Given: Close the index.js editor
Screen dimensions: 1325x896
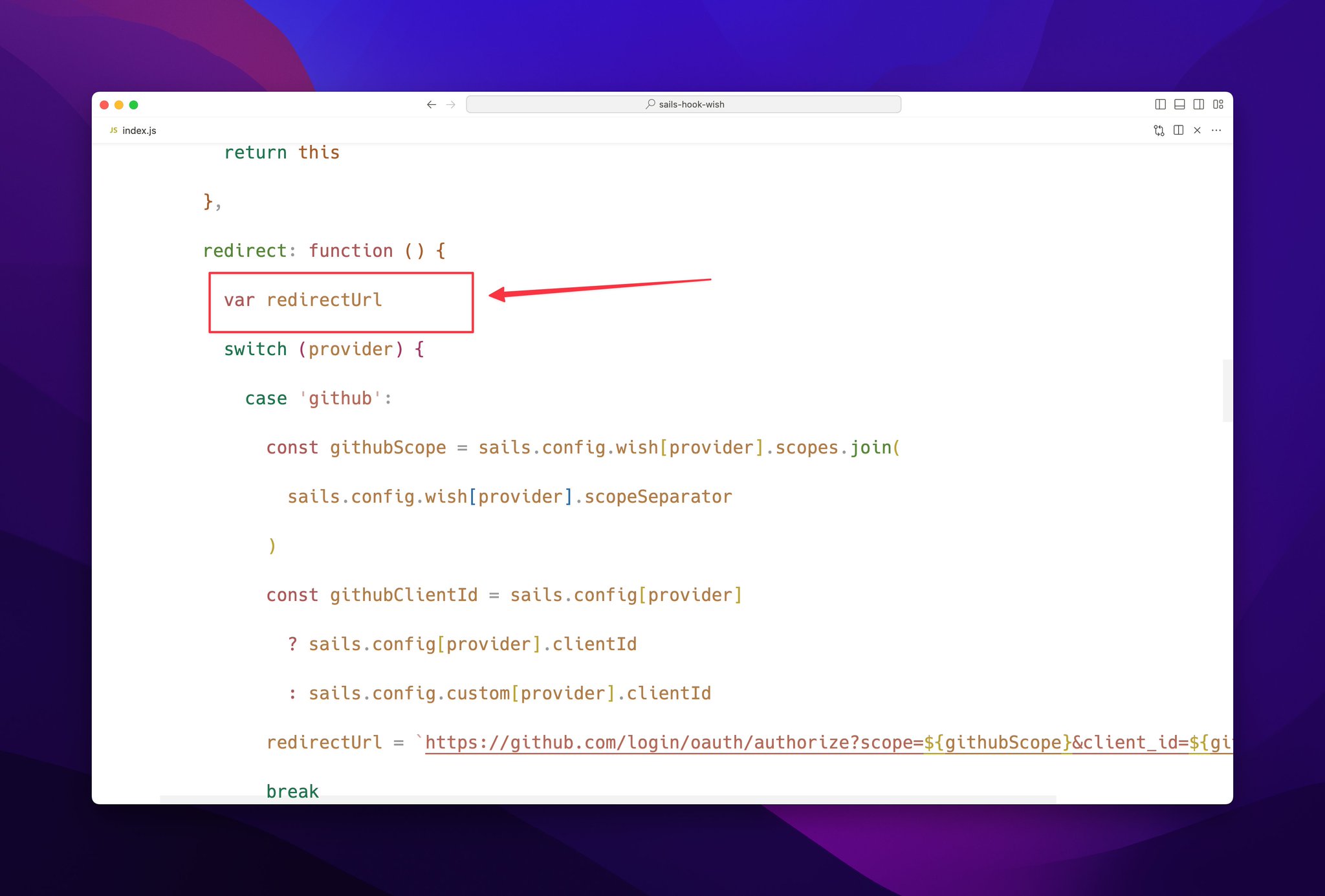Looking at the screenshot, I should (x=1197, y=131).
